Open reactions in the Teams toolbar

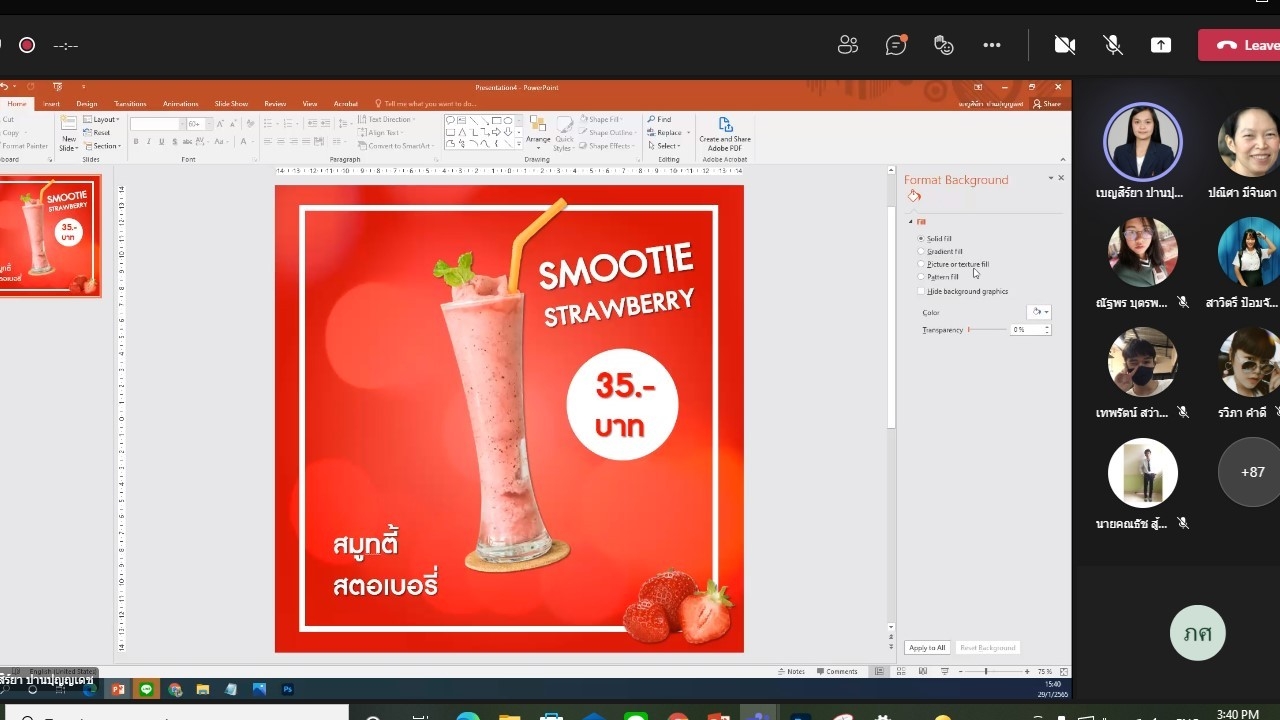pos(943,45)
